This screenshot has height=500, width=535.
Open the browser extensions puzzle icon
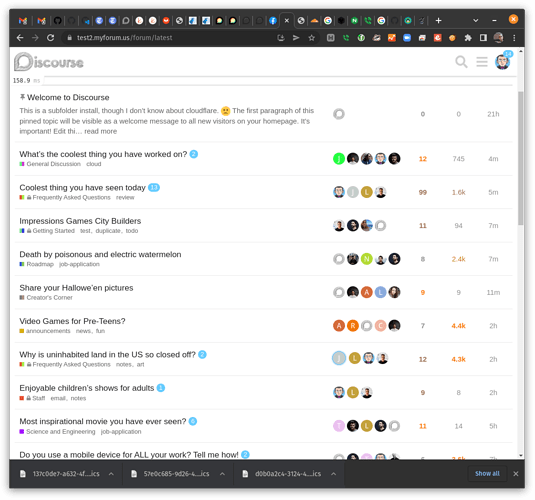point(468,38)
